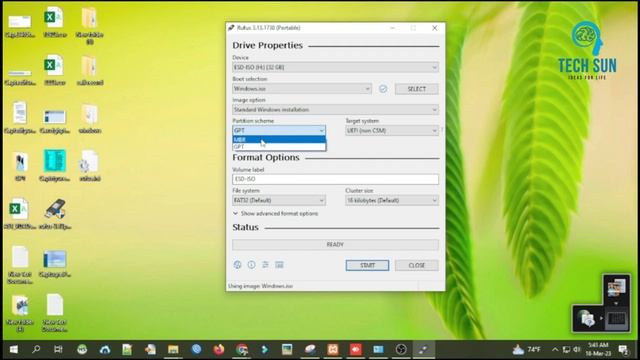The width and height of the screenshot is (640, 360).
Task: Choose GPT in the Partition scheme list
Action: [279, 147]
